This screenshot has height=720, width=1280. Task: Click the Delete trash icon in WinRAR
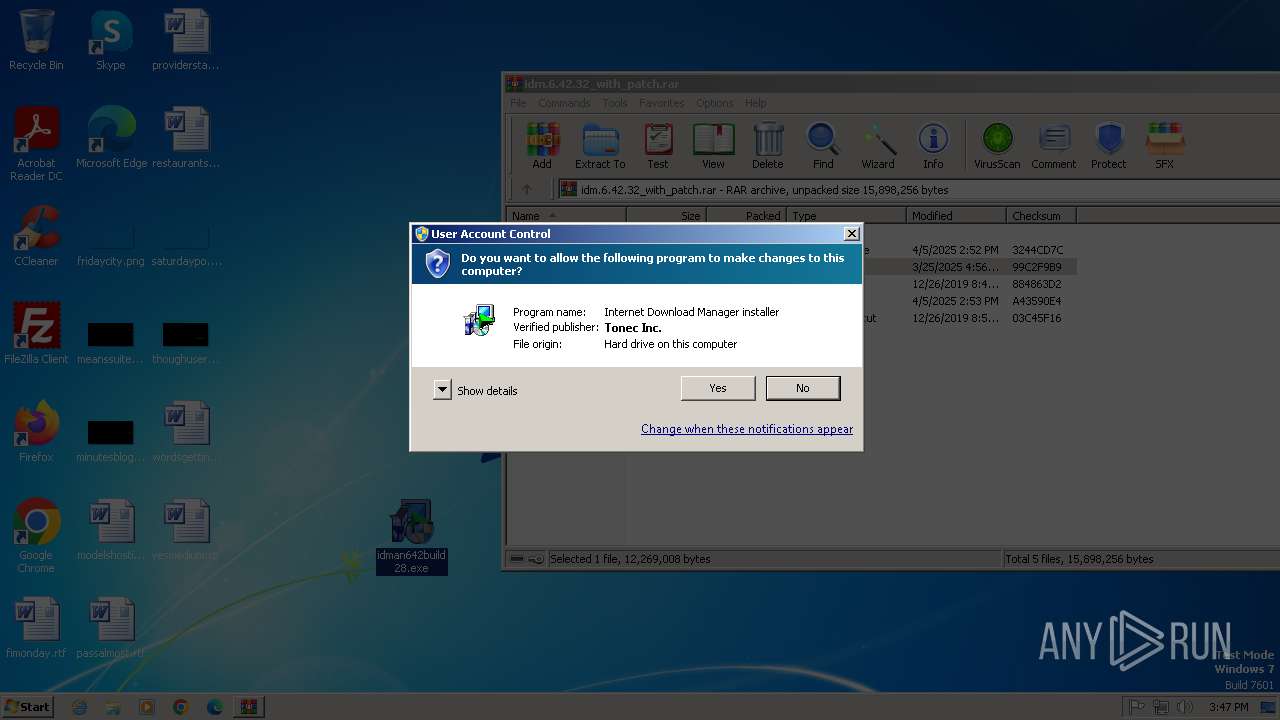tap(768, 146)
